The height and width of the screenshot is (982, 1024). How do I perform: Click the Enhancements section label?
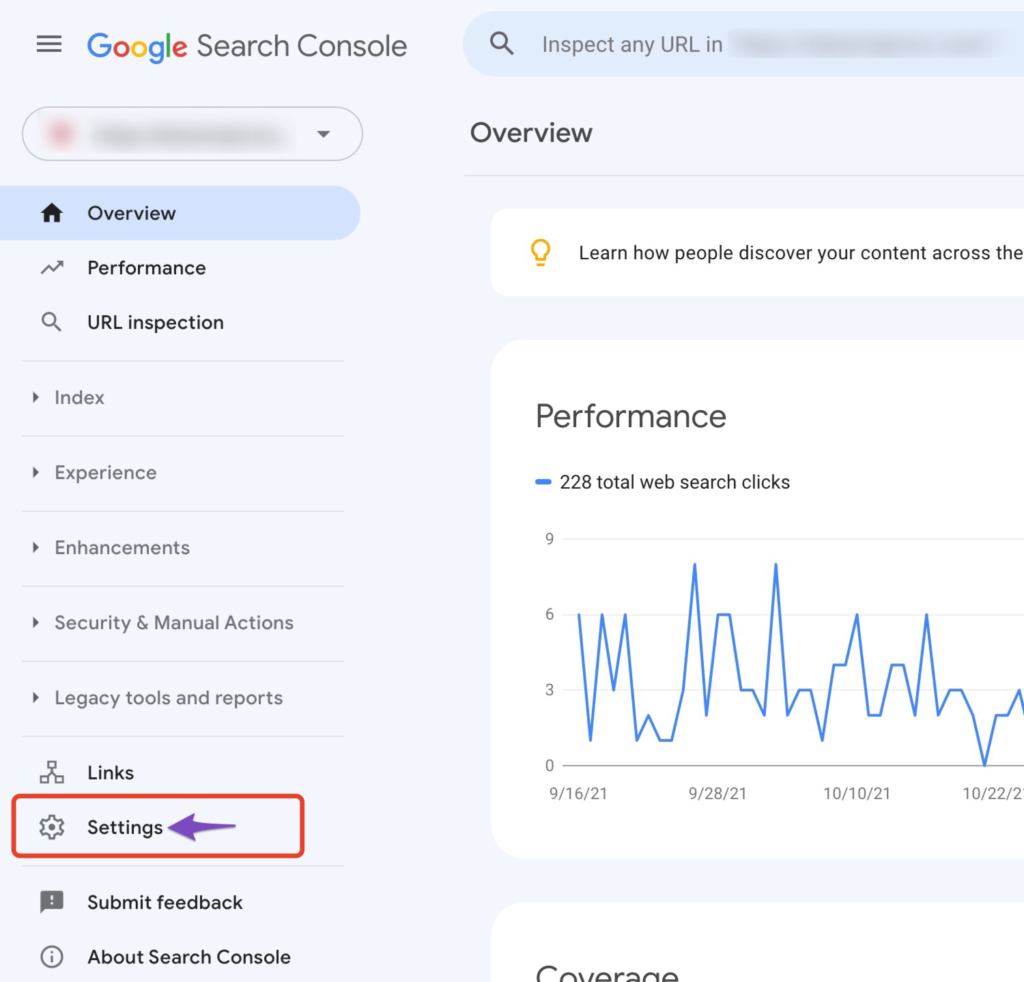pyautogui.click(x=122, y=548)
